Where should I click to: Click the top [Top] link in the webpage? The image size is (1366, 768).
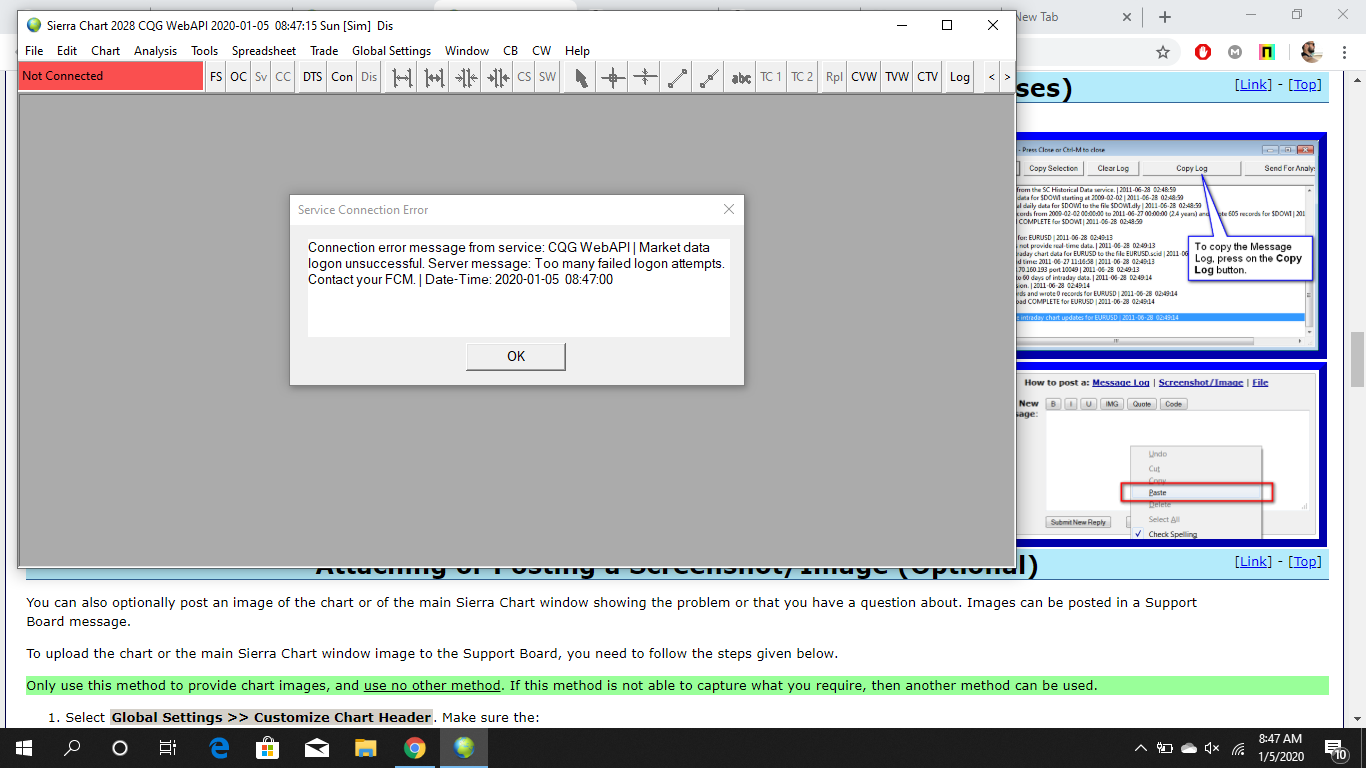[x=1305, y=85]
